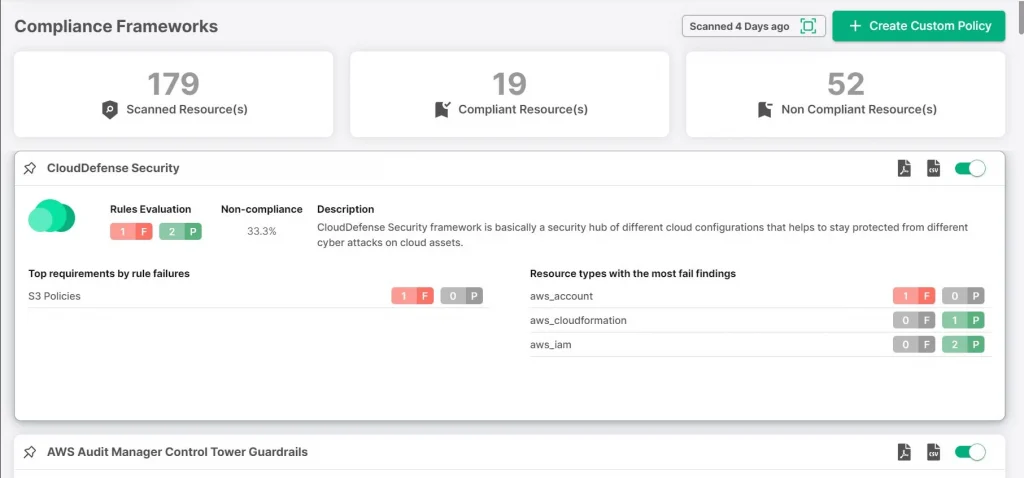
Task: Pin the AWS Audit Manager Control Tower Guardrails
Action: [x=30, y=452]
